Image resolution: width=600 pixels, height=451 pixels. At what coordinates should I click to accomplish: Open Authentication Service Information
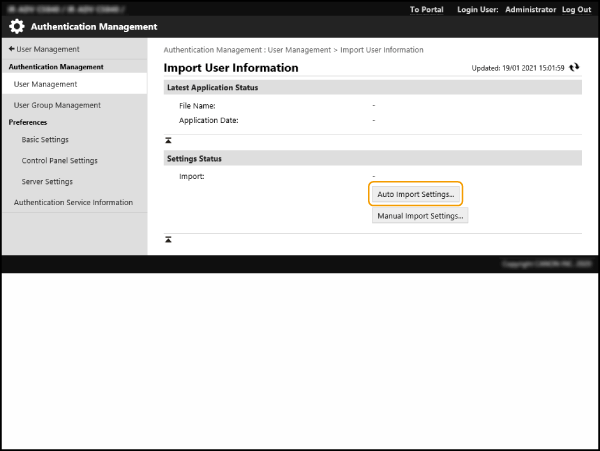click(73, 202)
